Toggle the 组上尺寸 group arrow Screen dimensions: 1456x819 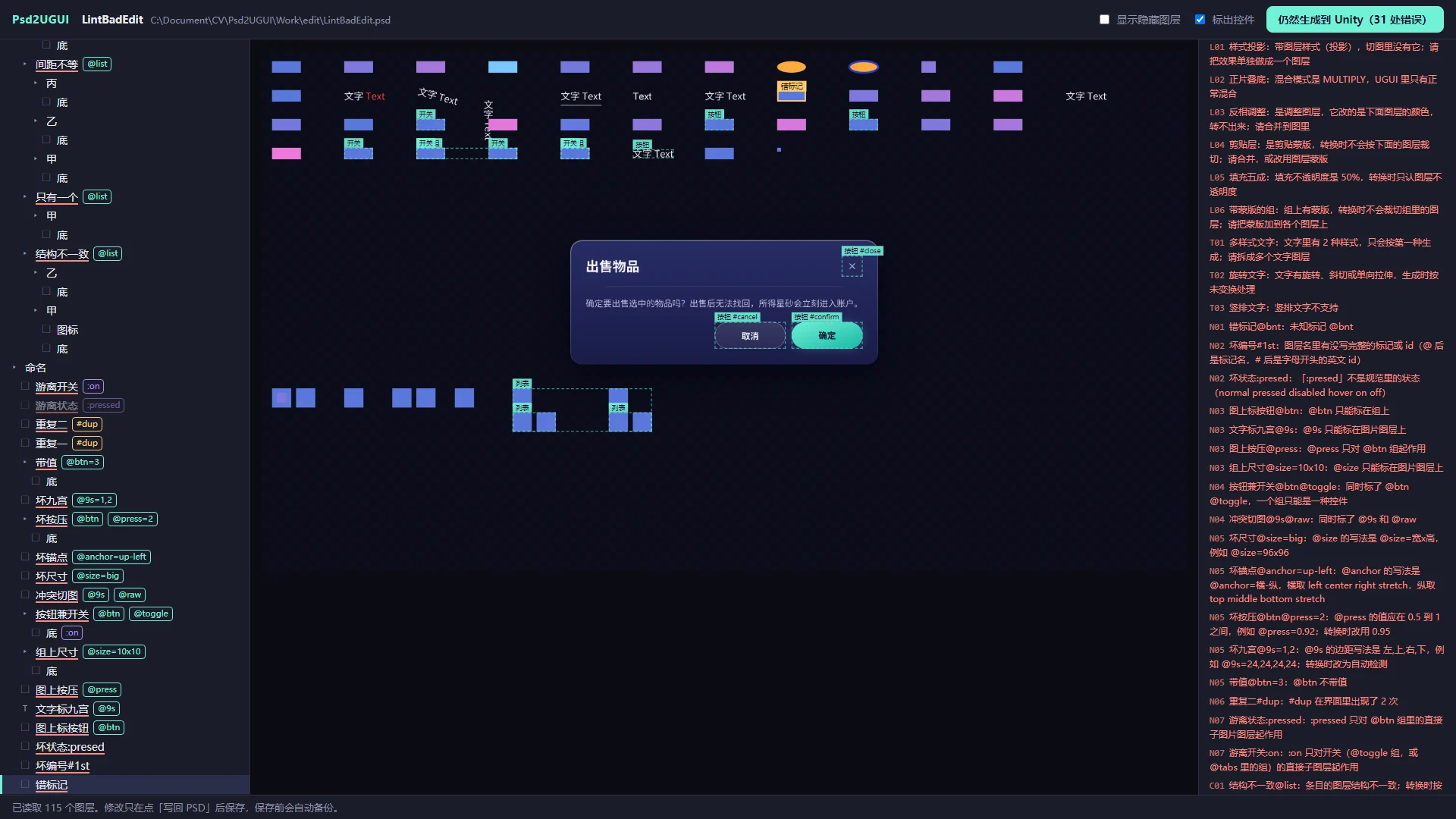point(25,651)
